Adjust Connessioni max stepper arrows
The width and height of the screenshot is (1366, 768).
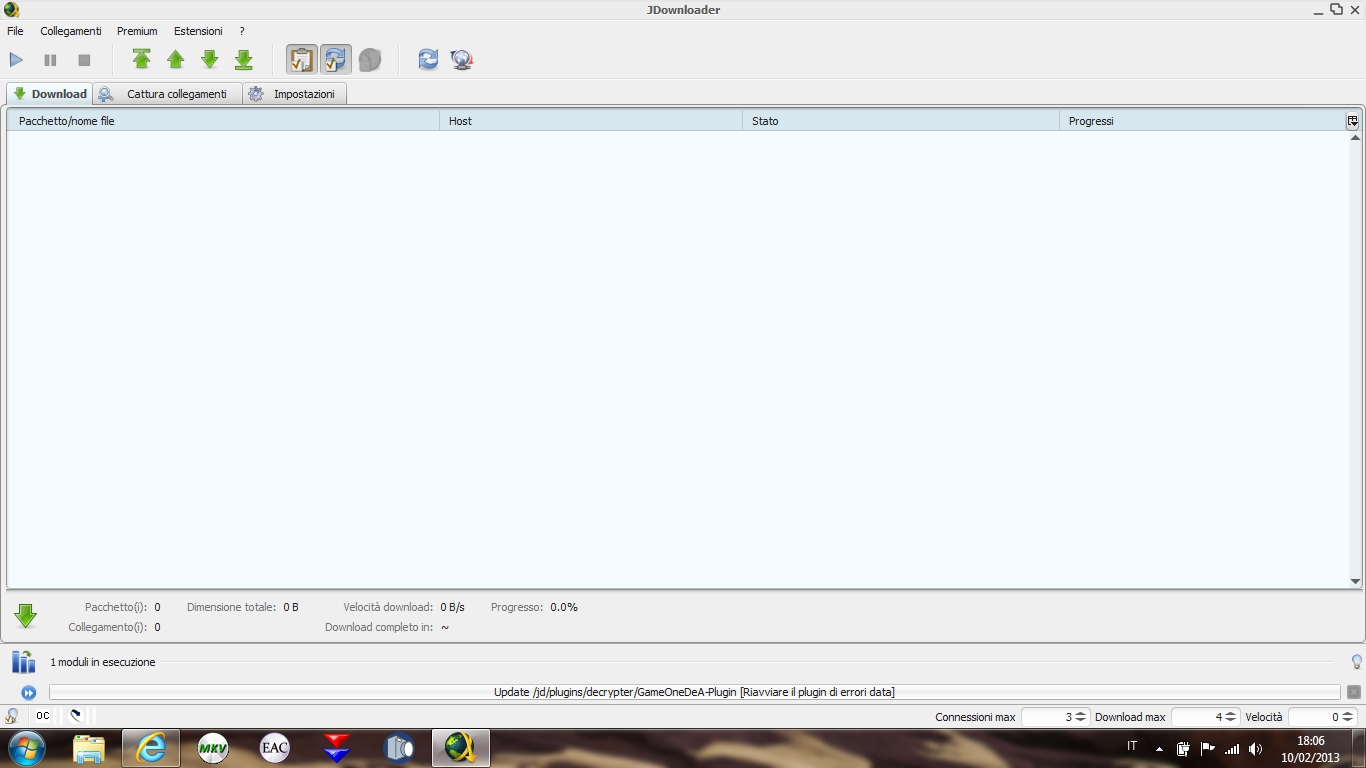tap(1081, 717)
